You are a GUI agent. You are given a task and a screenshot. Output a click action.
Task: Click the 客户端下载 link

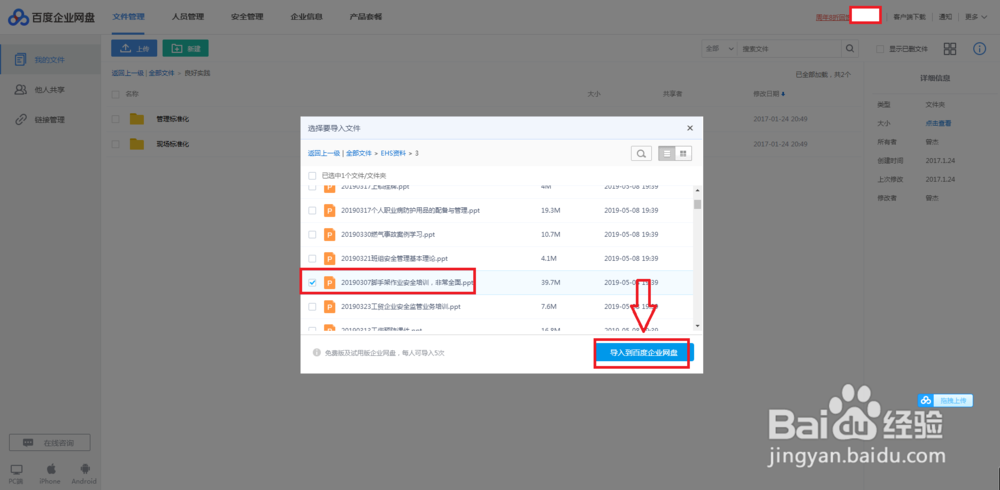point(909,17)
